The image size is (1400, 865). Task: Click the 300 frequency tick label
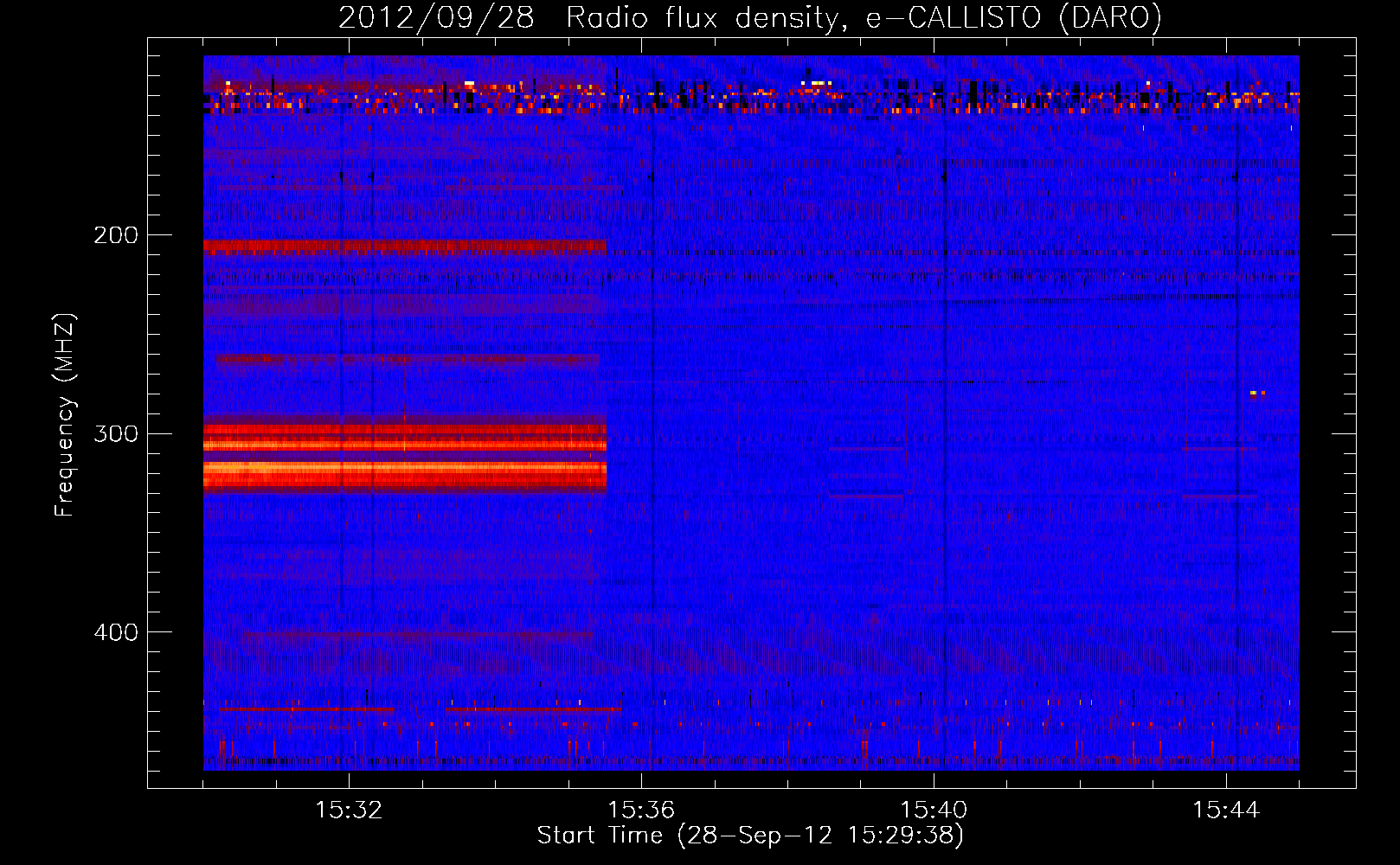point(116,433)
